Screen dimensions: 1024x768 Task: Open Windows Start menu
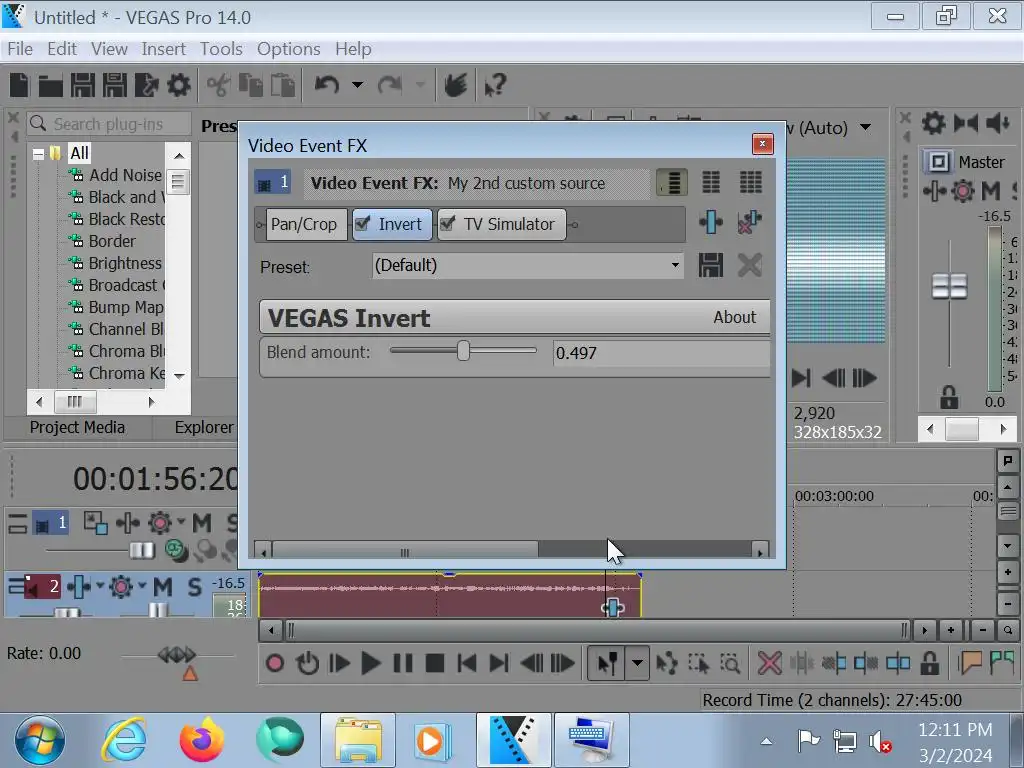click(40, 740)
